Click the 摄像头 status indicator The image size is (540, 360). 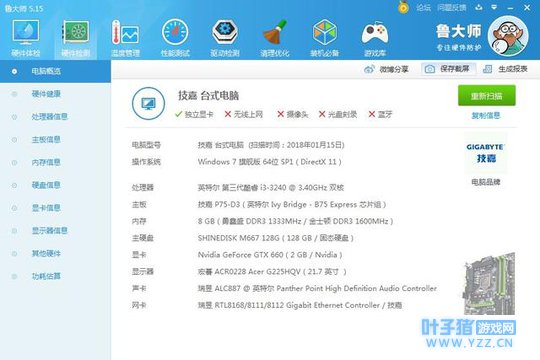tap(292, 114)
